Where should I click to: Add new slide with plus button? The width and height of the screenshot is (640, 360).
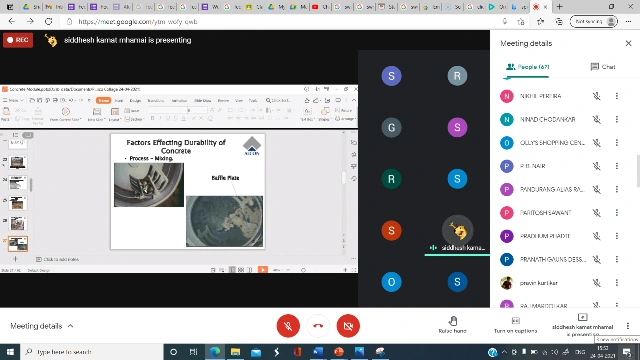coord(16,259)
